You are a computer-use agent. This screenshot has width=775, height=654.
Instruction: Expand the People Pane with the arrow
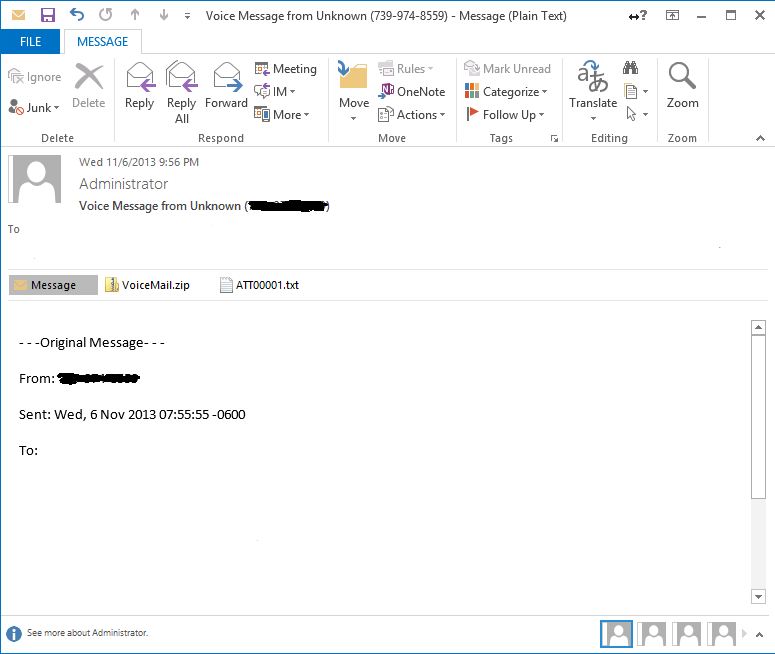[x=760, y=634]
